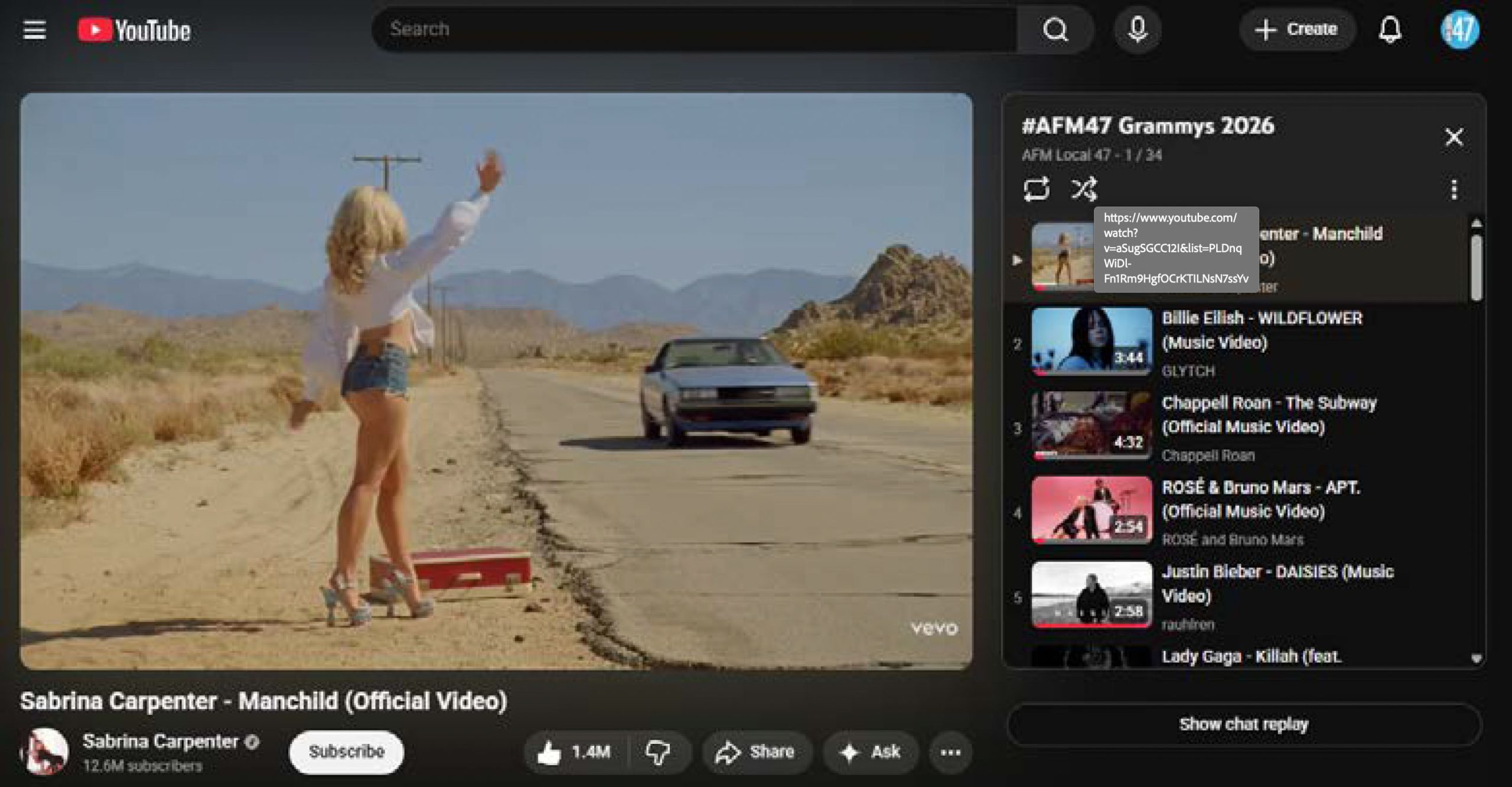The width and height of the screenshot is (1512, 787).
Task: Open the Create dropdown
Action: point(1296,30)
